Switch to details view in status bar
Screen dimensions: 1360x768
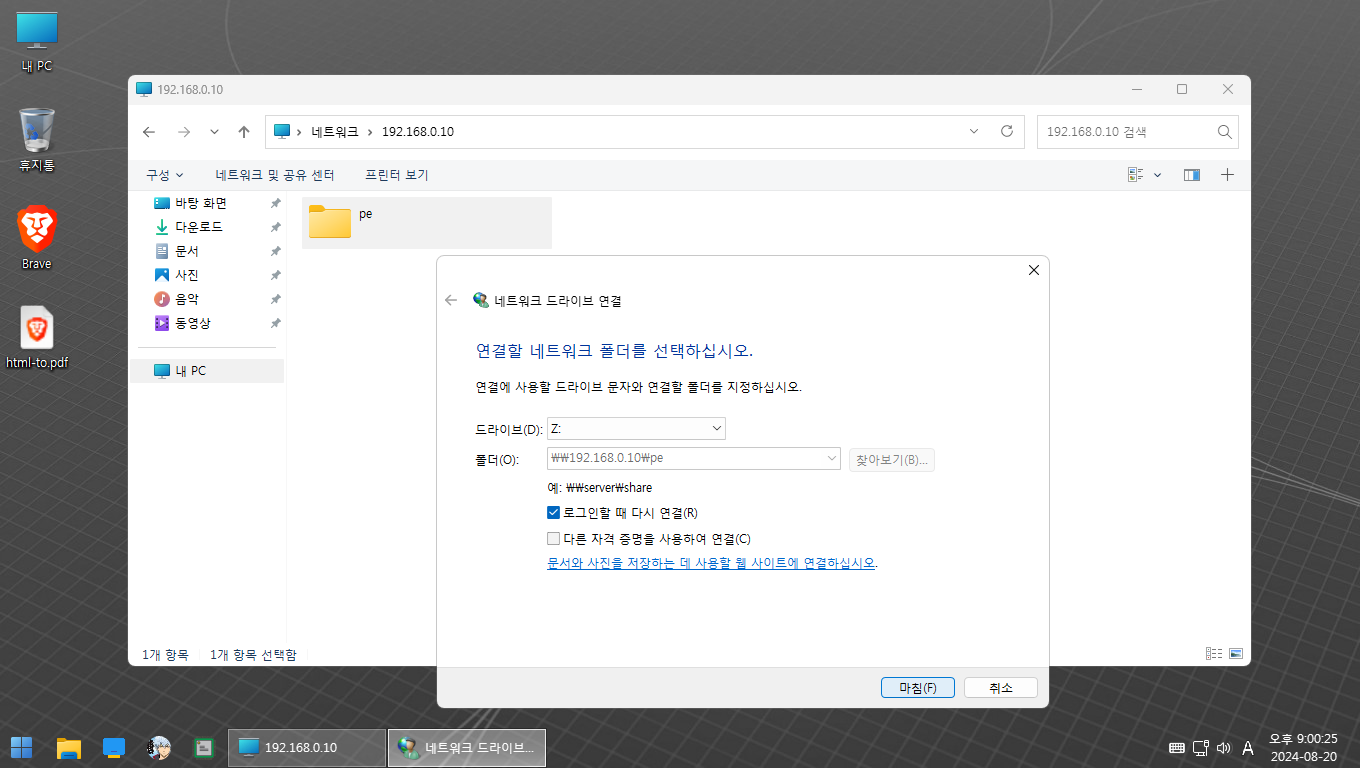tap(1214, 654)
